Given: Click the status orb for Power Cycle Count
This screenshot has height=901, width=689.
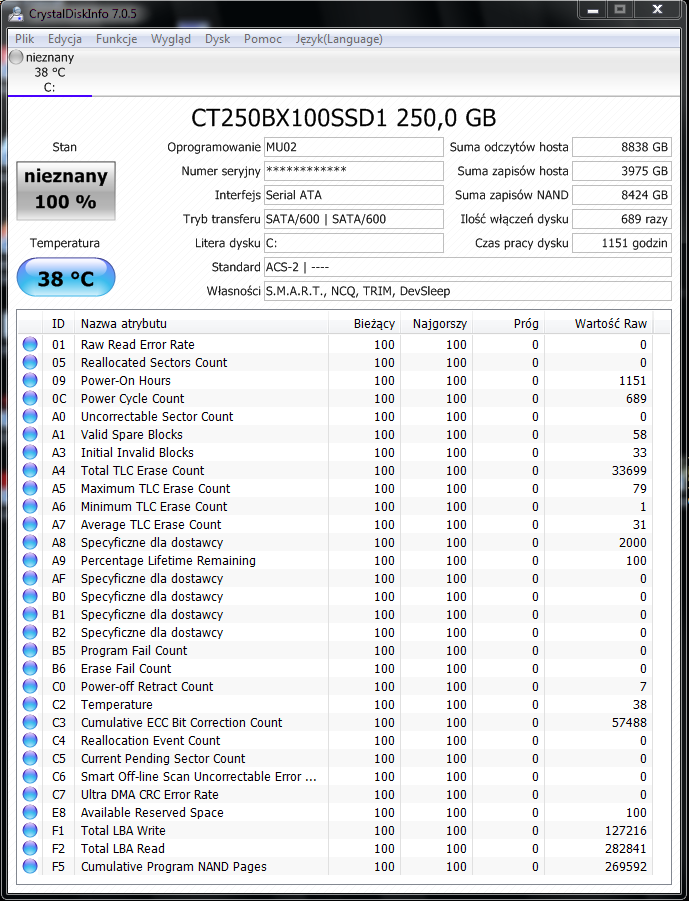Looking at the screenshot, I should 30,398.
